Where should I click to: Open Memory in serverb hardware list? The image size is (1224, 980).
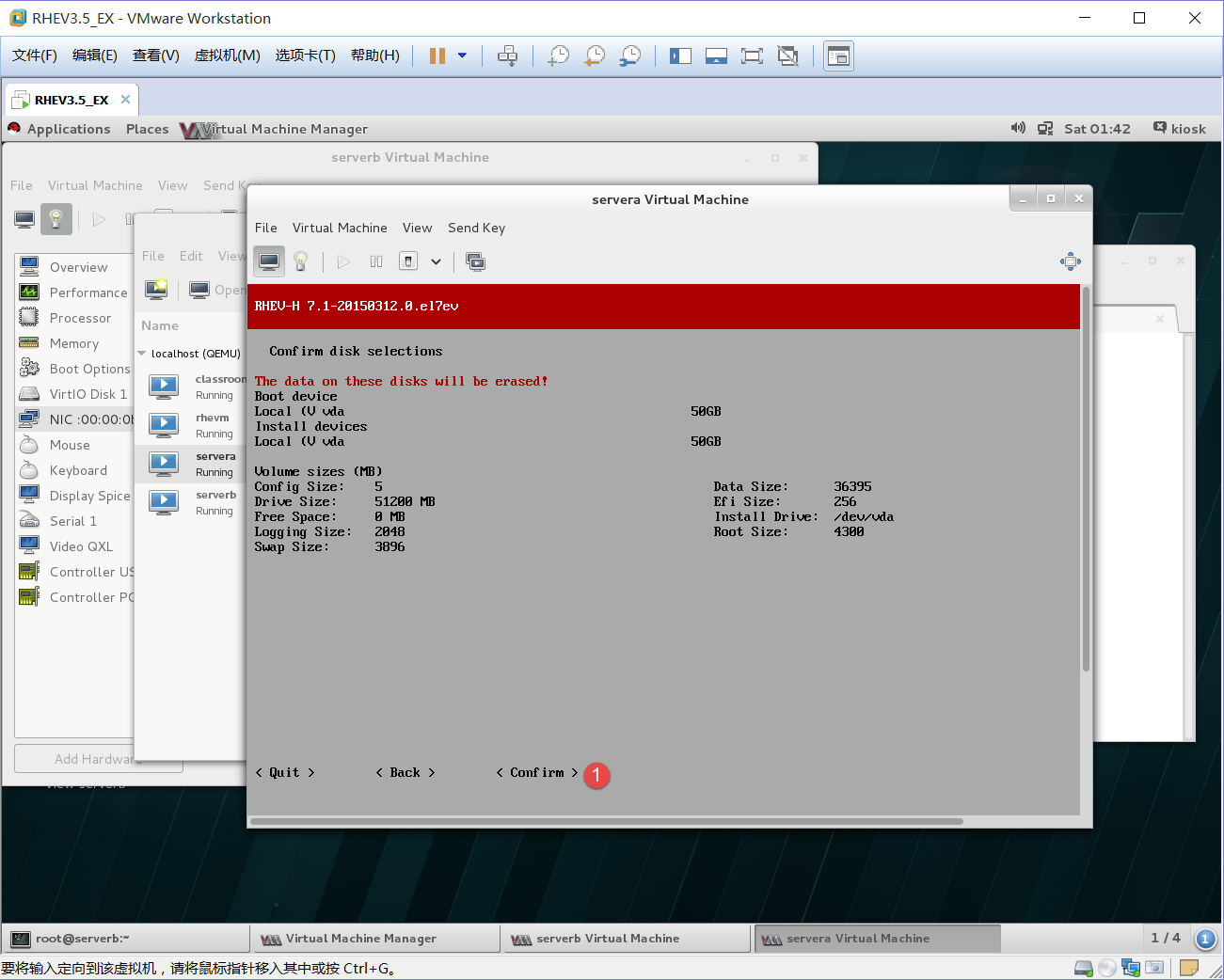click(75, 343)
